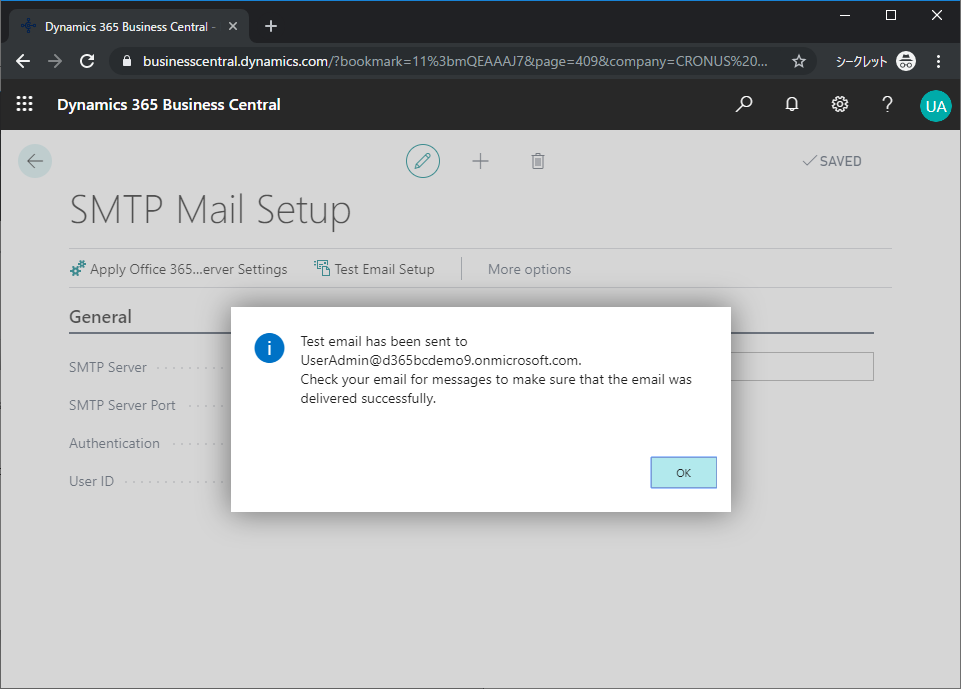Screen dimensions: 961x689
Task: Click the browser forward arrow
Action: click(55, 61)
